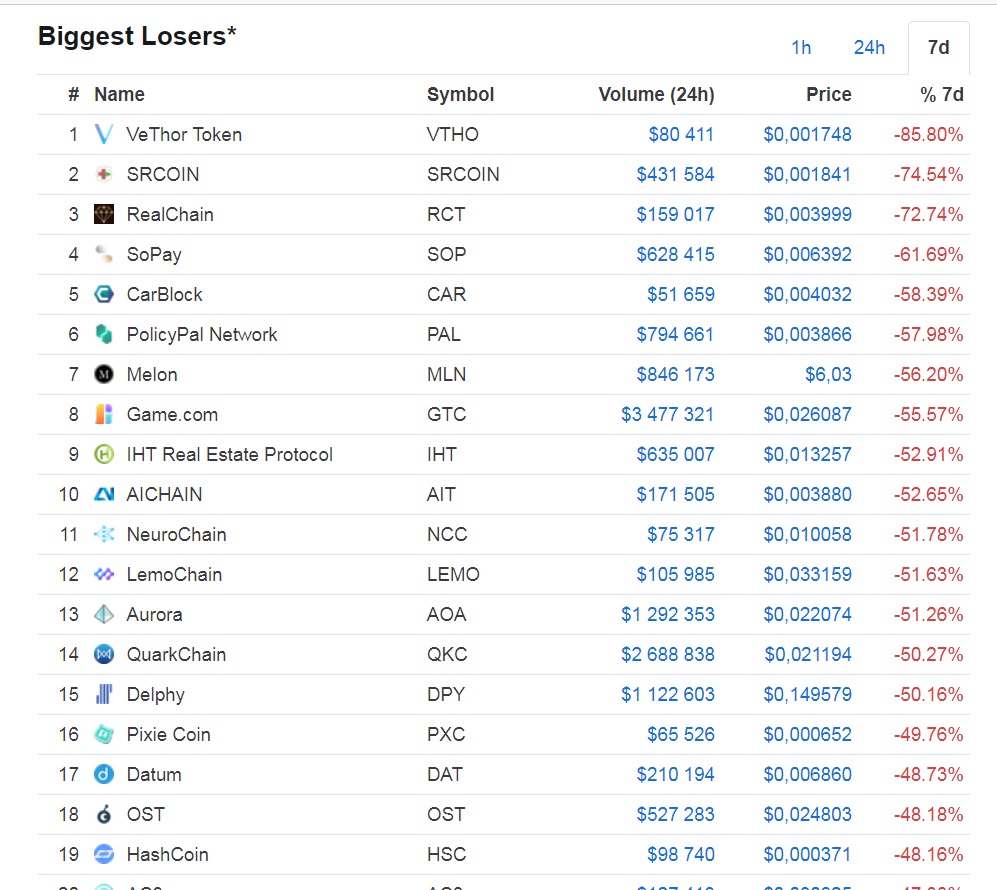Switch to the 1h losers tab
Screen dimensions: 997x890
click(801, 48)
